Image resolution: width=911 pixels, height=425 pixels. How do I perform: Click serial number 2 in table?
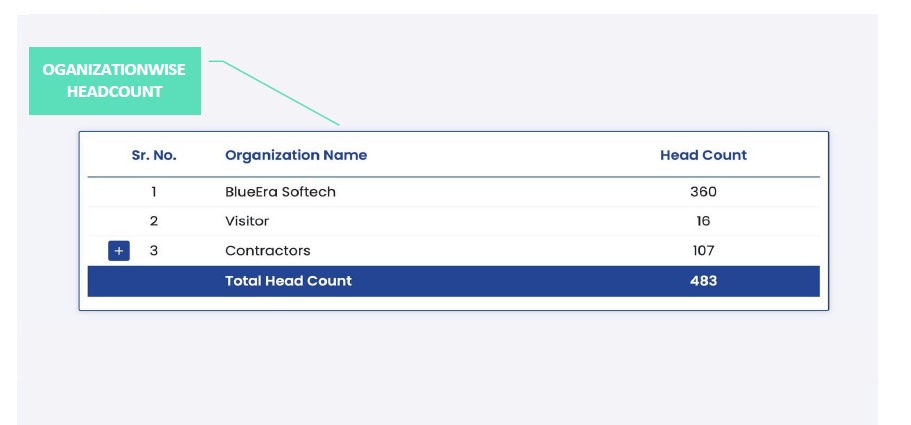click(154, 221)
